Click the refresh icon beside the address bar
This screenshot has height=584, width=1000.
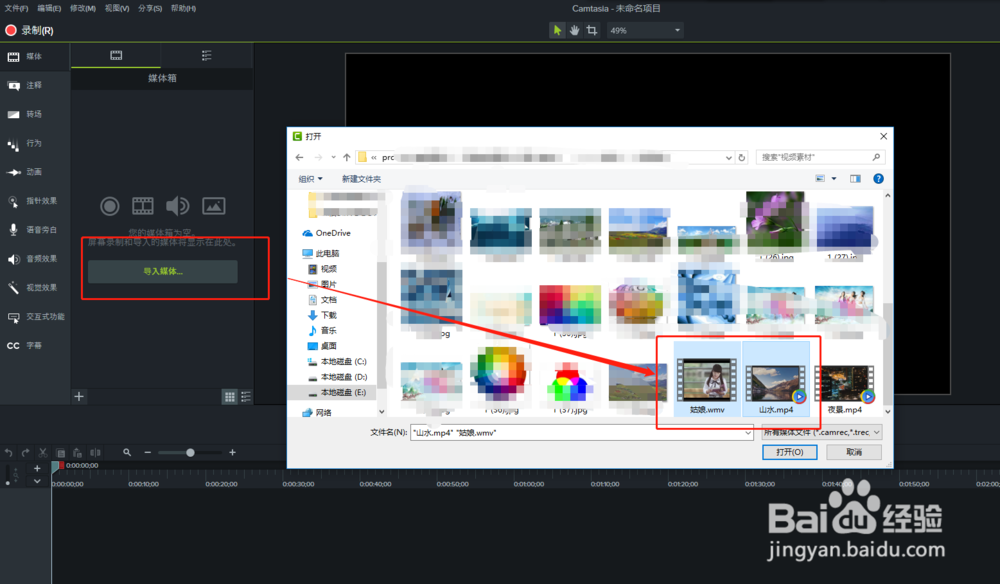tap(742, 157)
